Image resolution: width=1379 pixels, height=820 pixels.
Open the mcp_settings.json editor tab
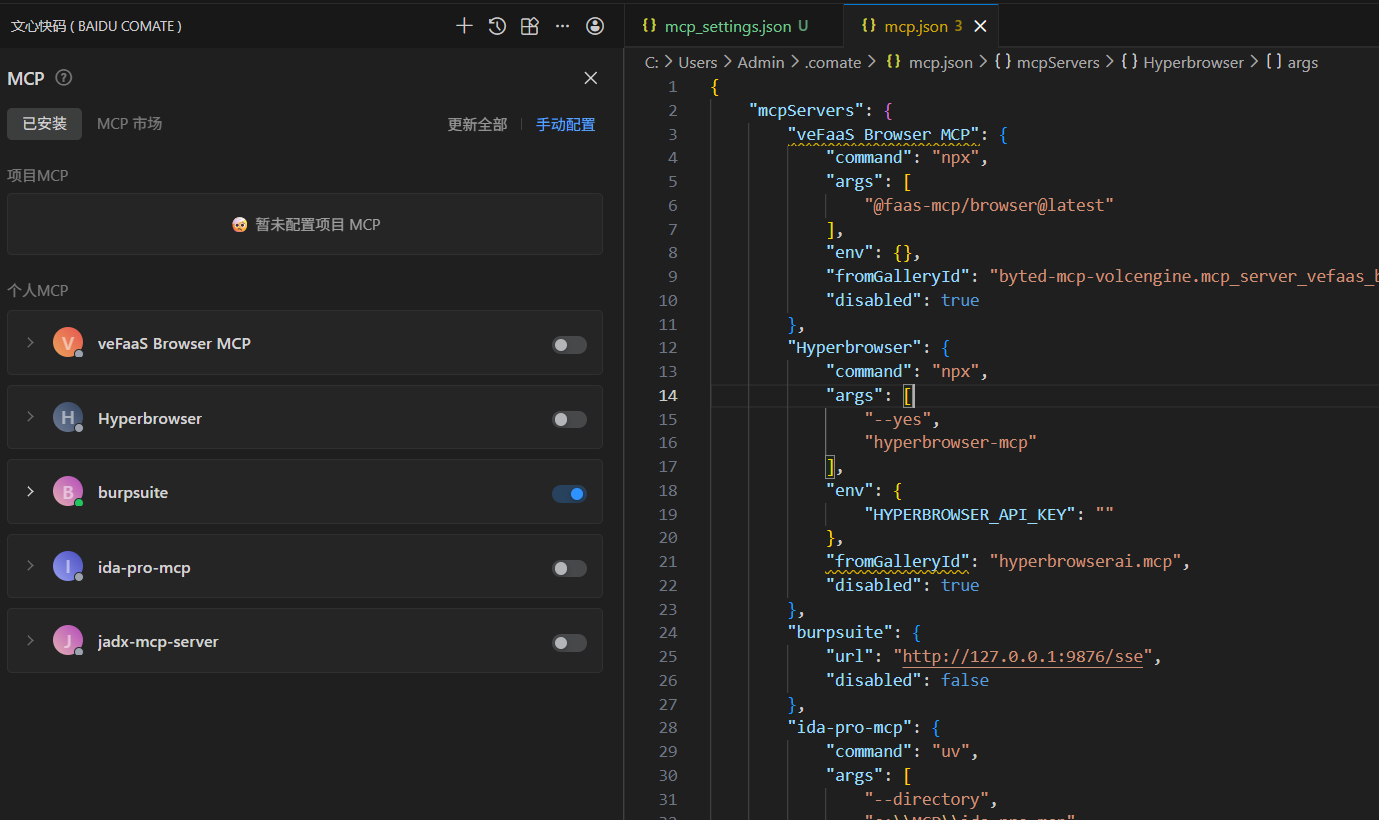[727, 26]
